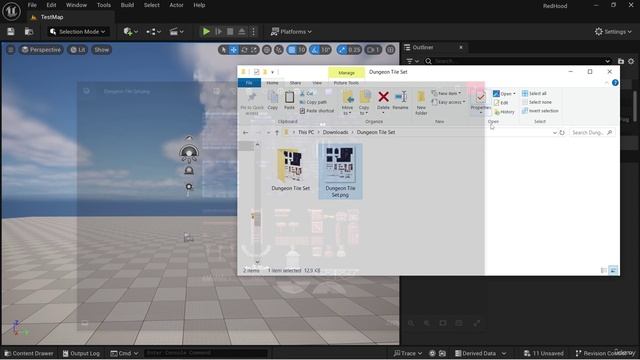This screenshot has height=360, width=640.
Task: Click the Skip/Advance frame button
Action: (x=218, y=31)
